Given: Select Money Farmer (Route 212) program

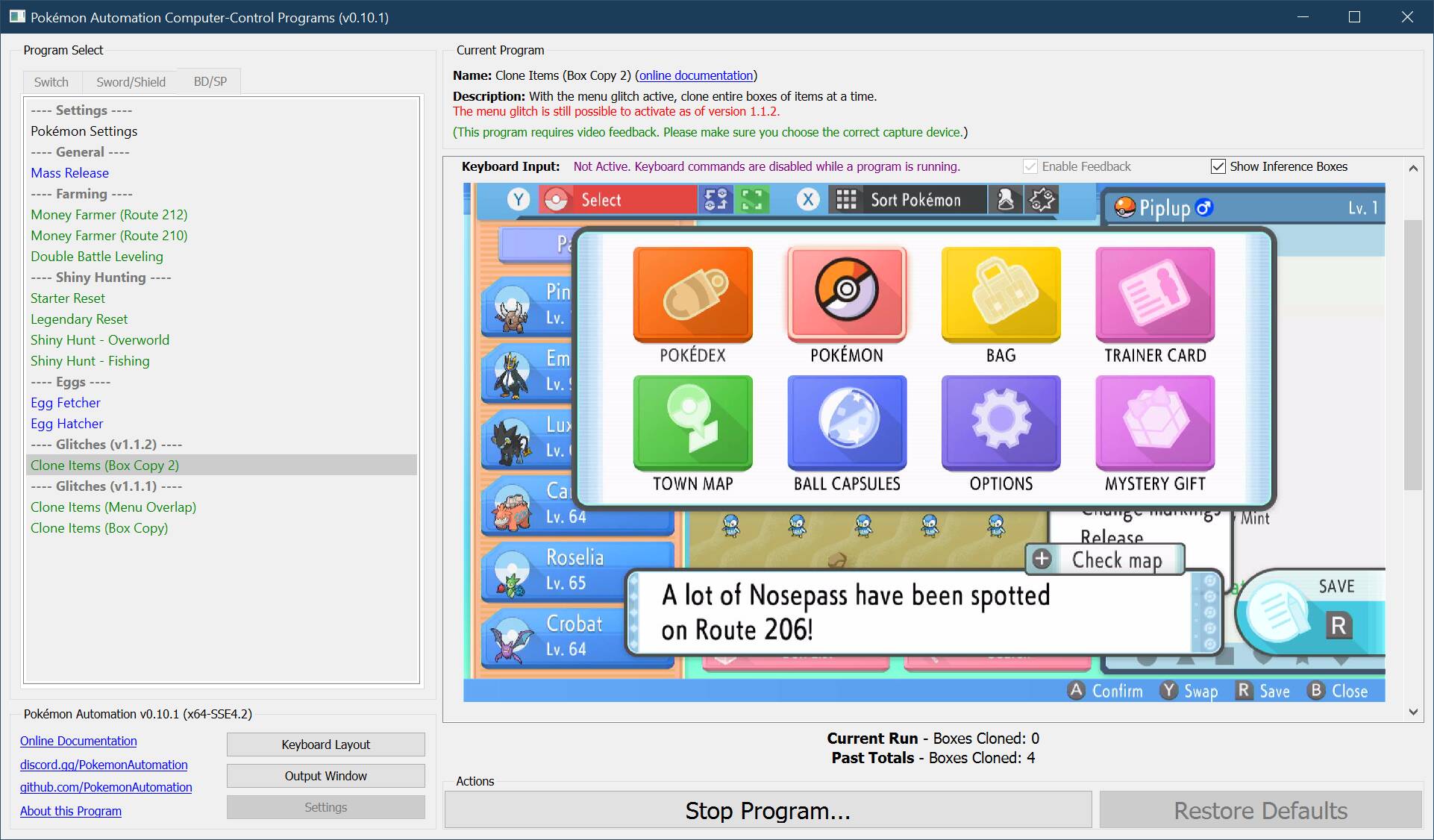Looking at the screenshot, I should [109, 214].
